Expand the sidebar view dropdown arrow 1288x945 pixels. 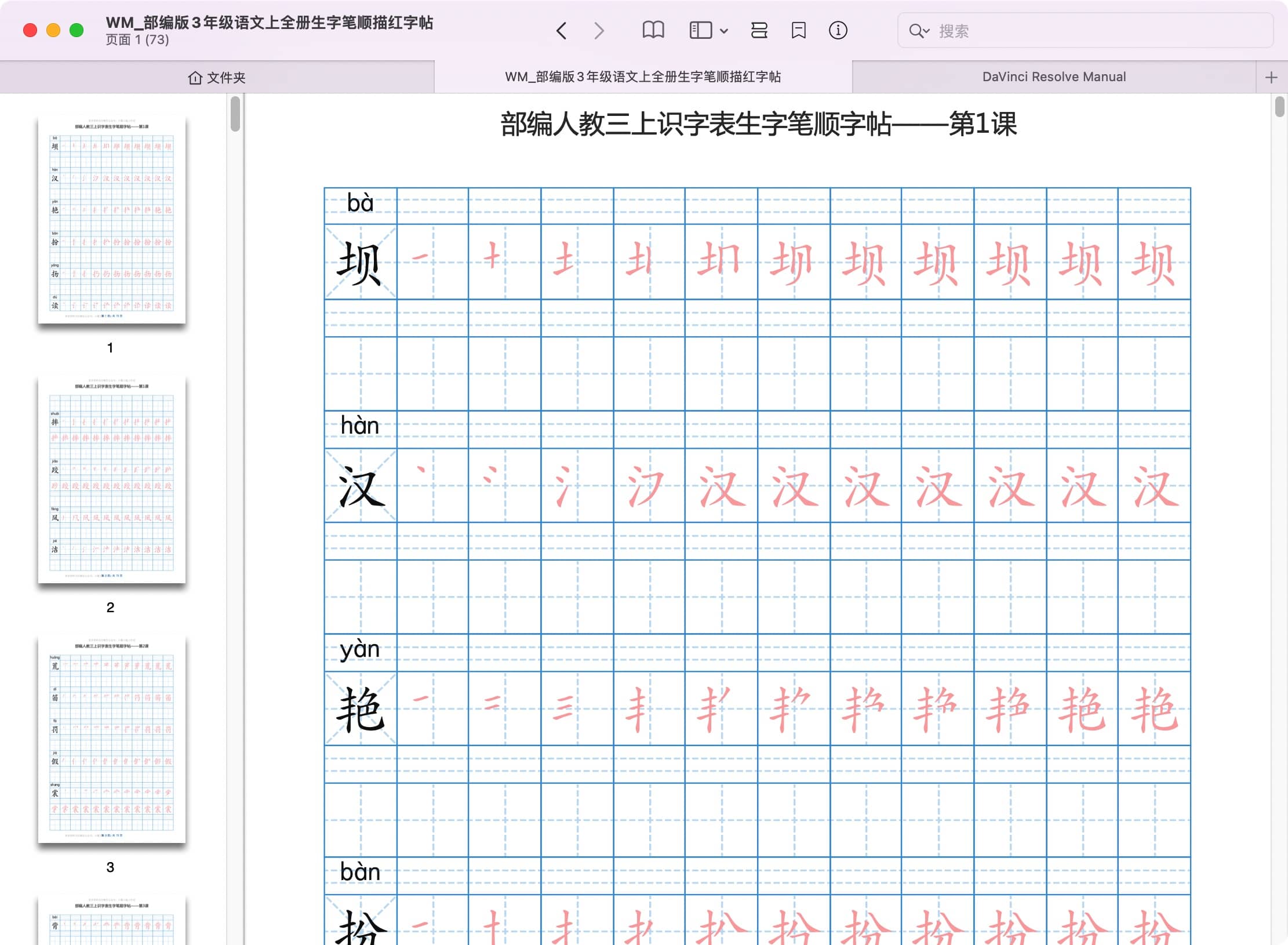click(724, 31)
